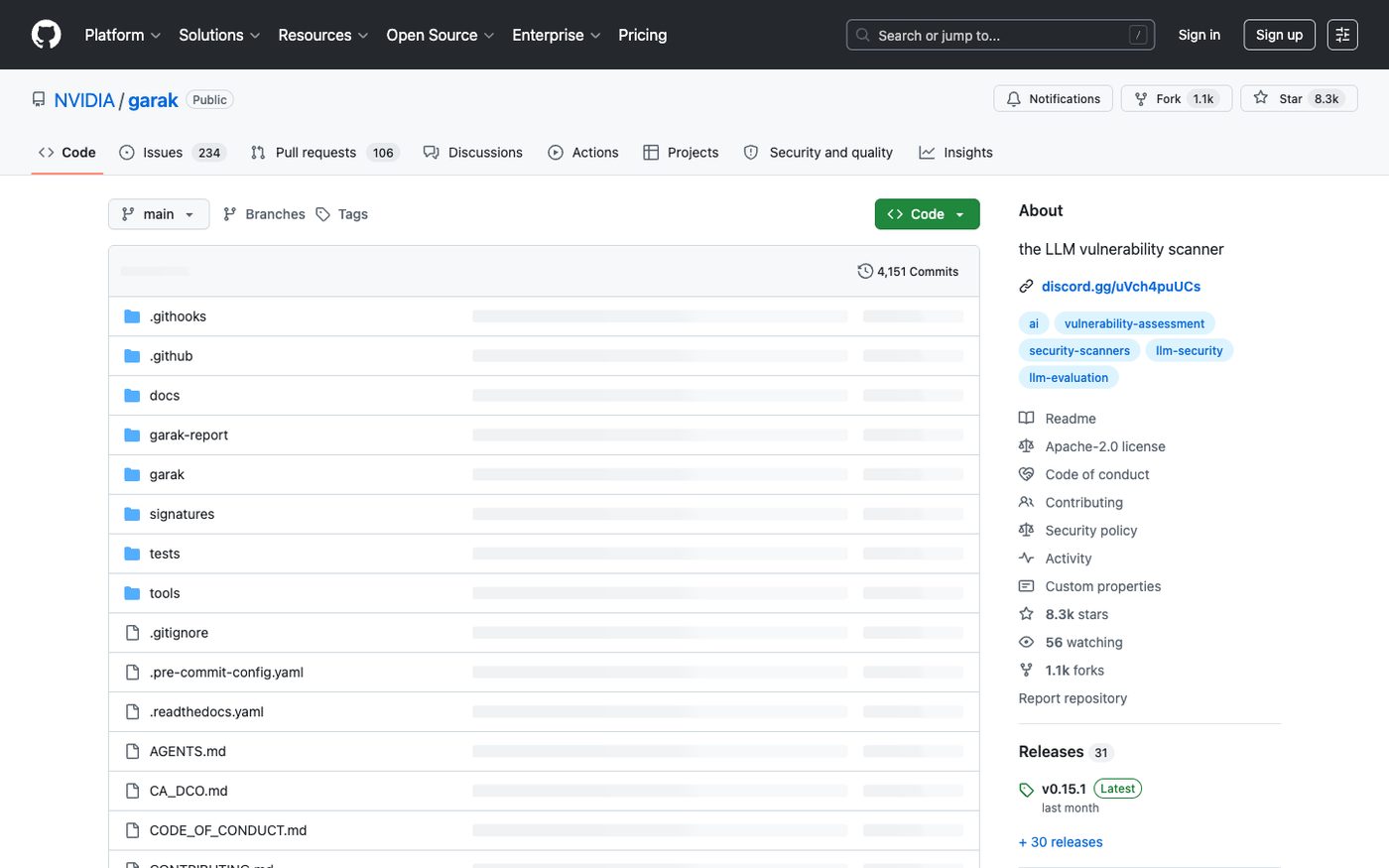This screenshot has width=1389, height=868.
Task: View repository Tags
Action: click(x=341, y=214)
